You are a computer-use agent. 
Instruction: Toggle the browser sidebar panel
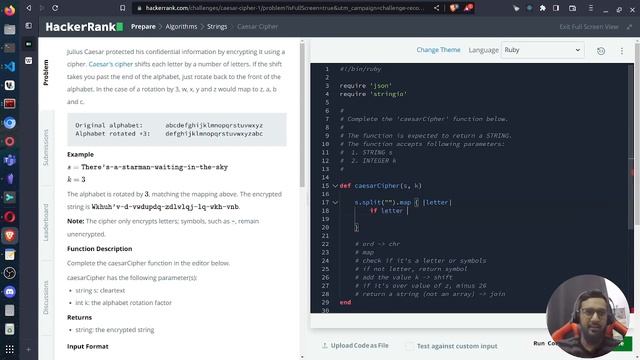[x=556, y=8]
